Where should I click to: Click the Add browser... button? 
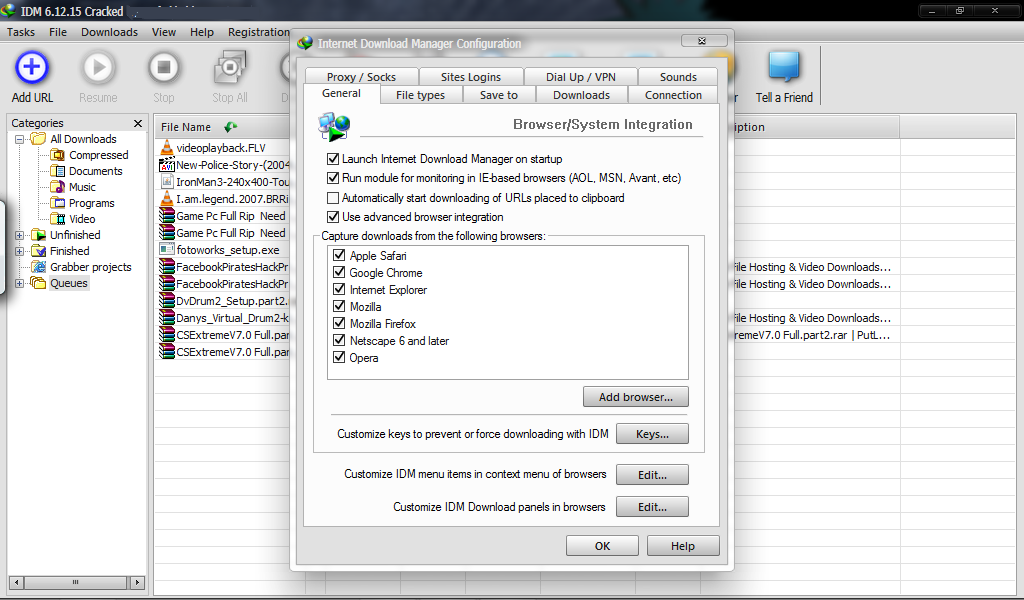coord(635,397)
